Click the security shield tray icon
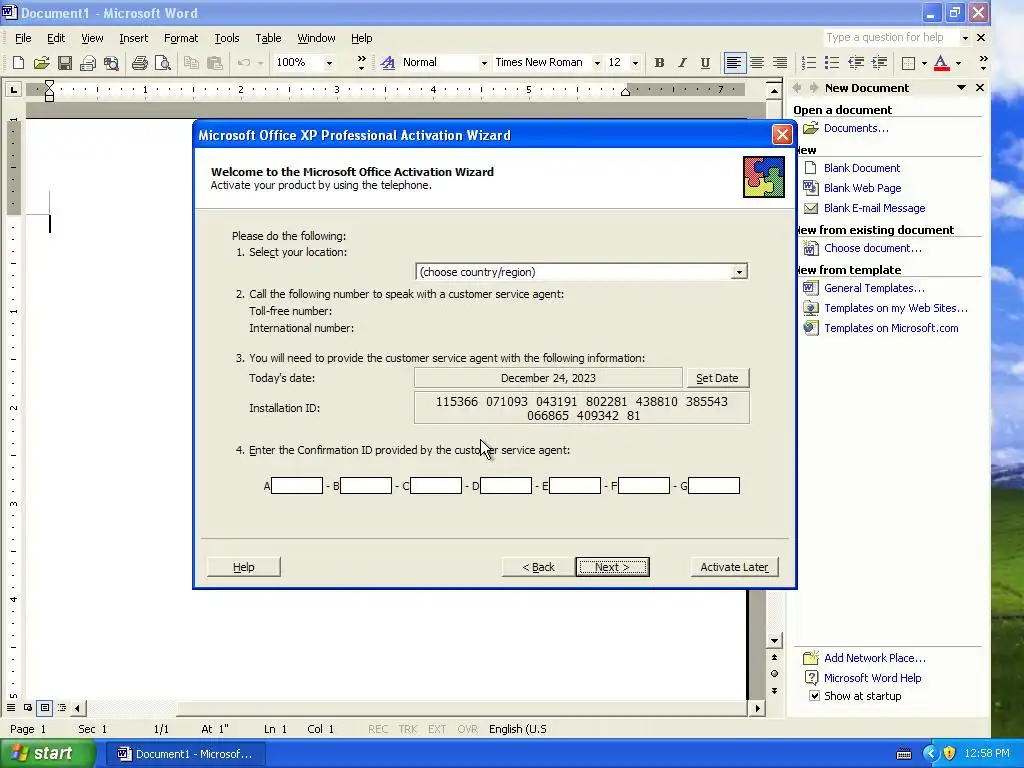The image size is (1024, 768). 949,754
